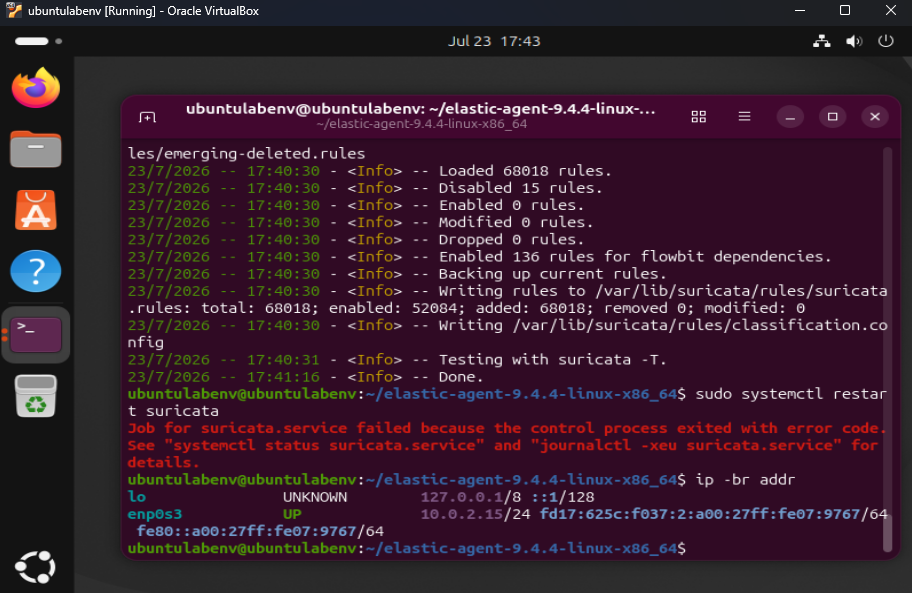Close the VirtualBox window
The height and width of the screenshot is (593, 912).
pyautogui.click(x=890, y=10)
